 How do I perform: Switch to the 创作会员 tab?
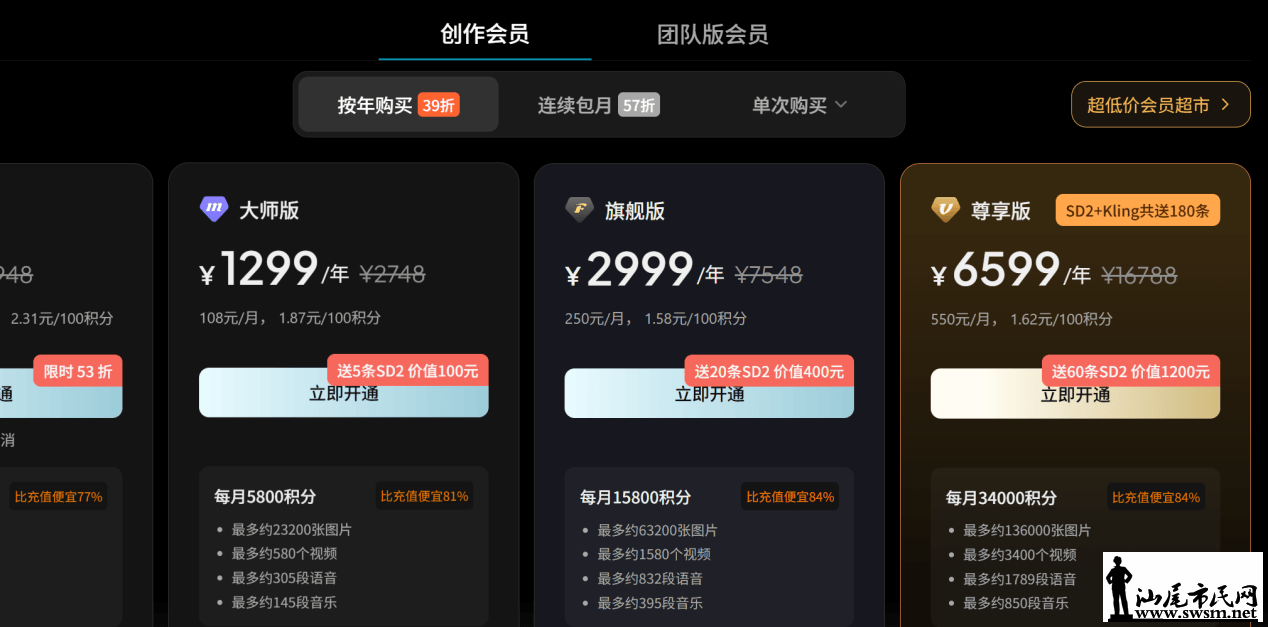[x=485, y=34]
